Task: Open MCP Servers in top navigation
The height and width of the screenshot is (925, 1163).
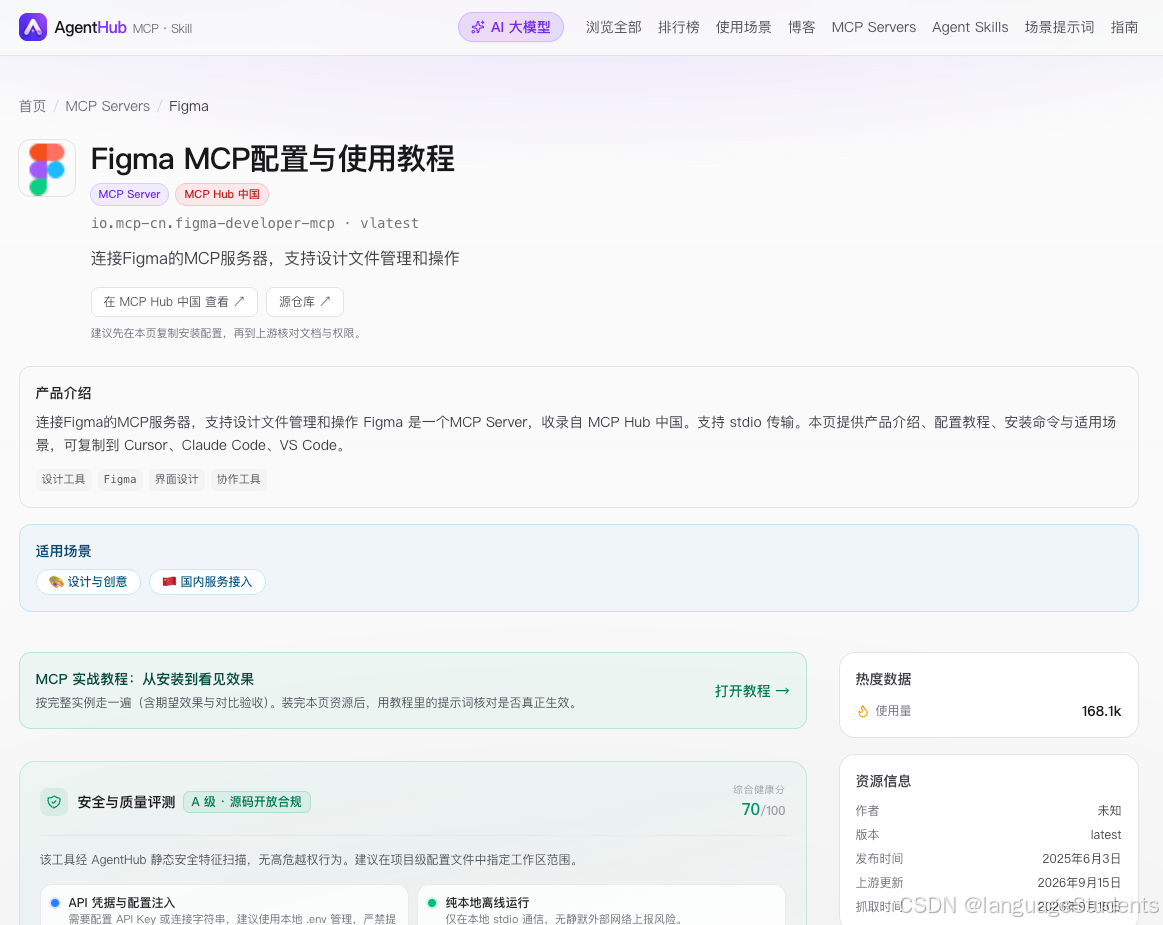Action: tap(873, 27)
